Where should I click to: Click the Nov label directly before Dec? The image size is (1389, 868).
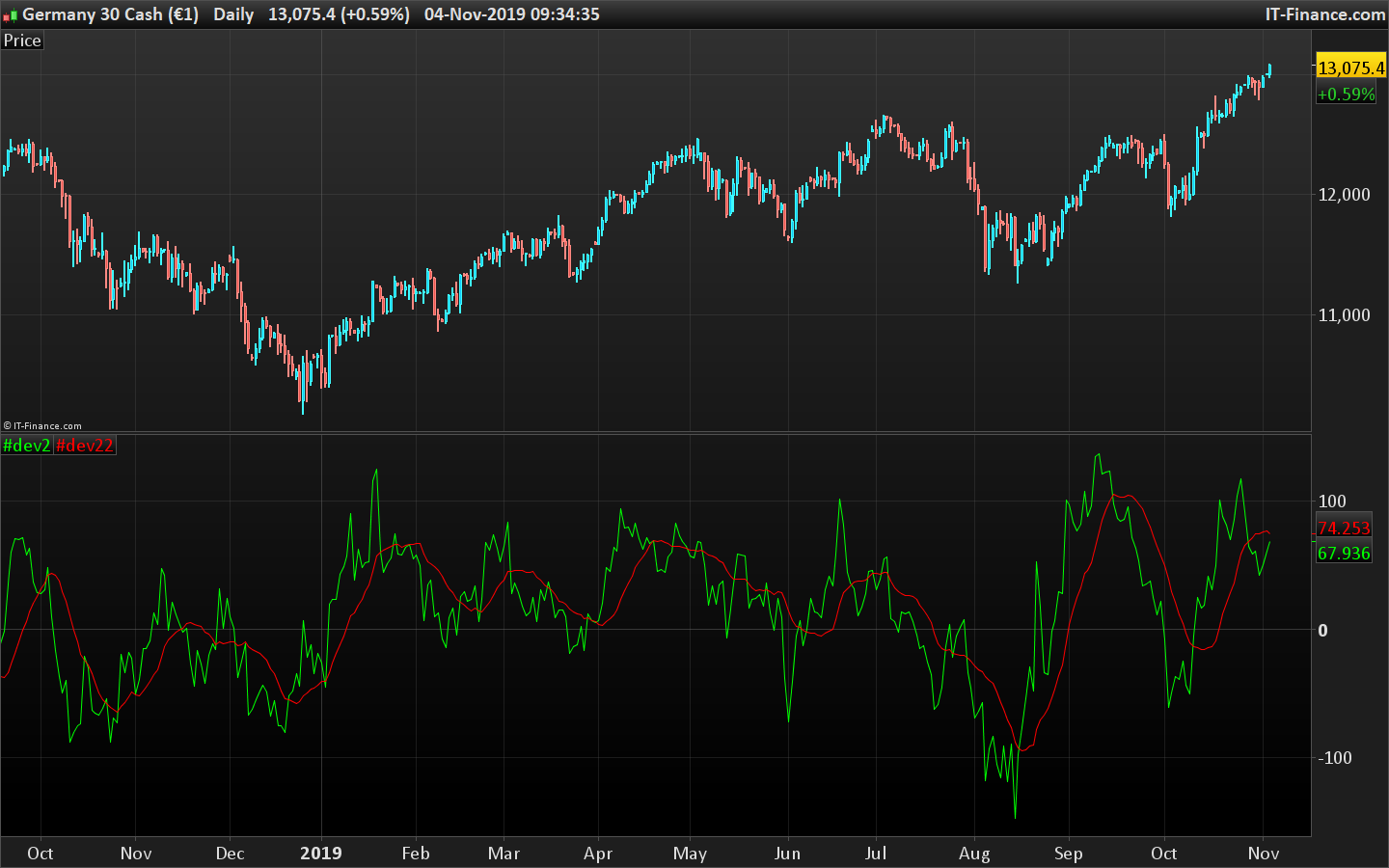point(136,853)
